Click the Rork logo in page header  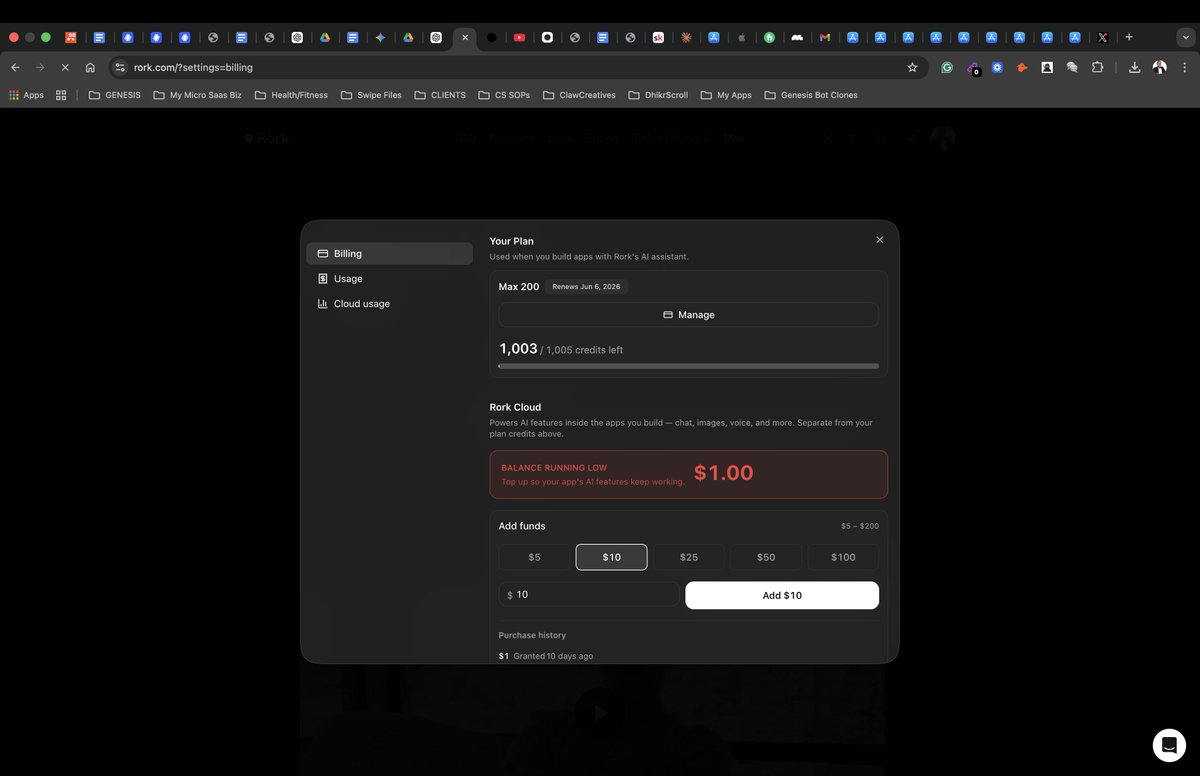[x=266, y=138]
